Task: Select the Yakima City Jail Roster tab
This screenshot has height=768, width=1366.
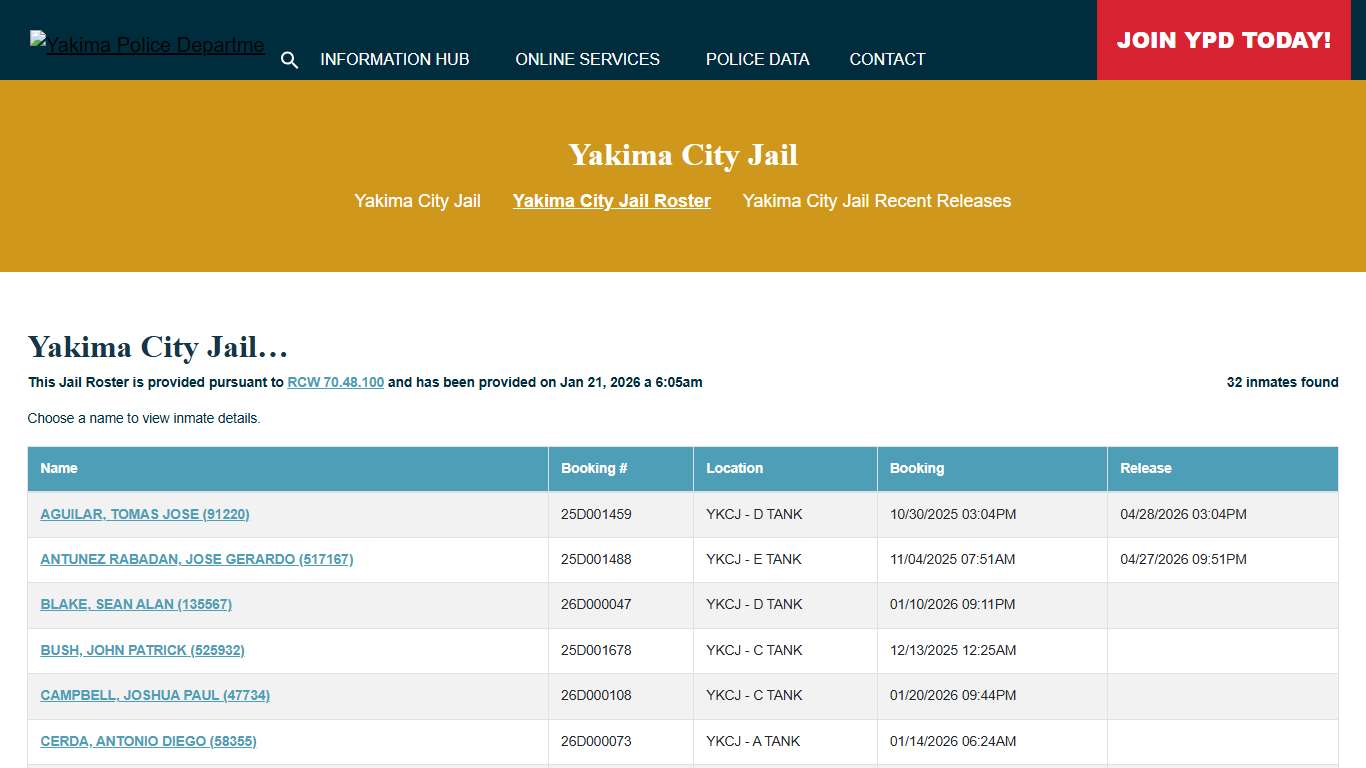Action: (x=611, y=201)
